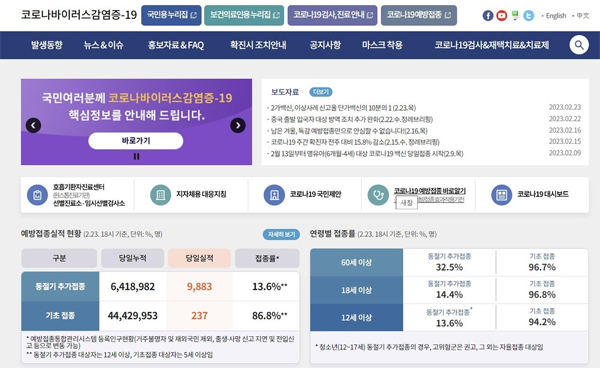Pause the banner slideshow

tap(136, 156)
